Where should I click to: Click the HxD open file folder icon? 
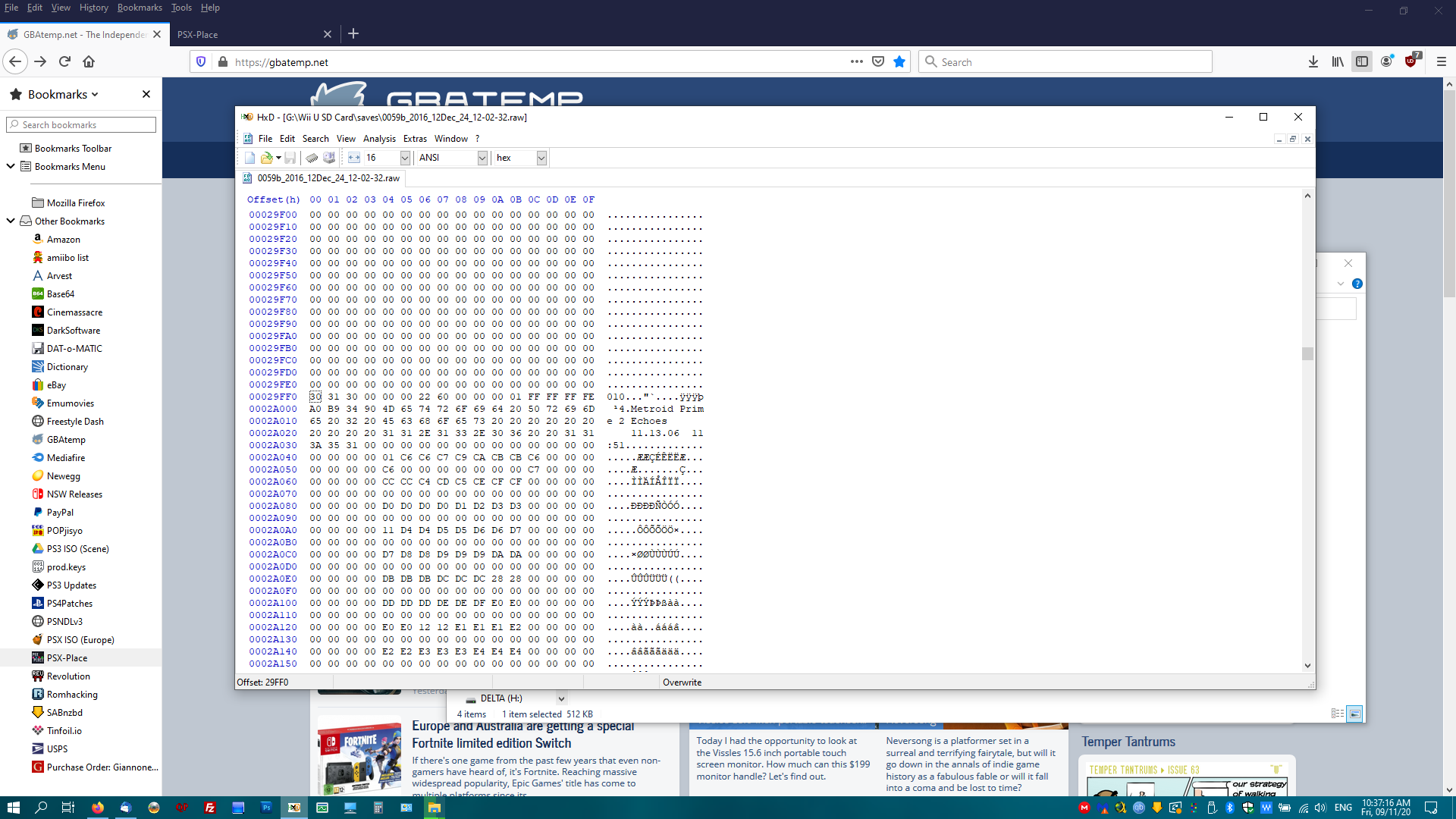(266, 158)
